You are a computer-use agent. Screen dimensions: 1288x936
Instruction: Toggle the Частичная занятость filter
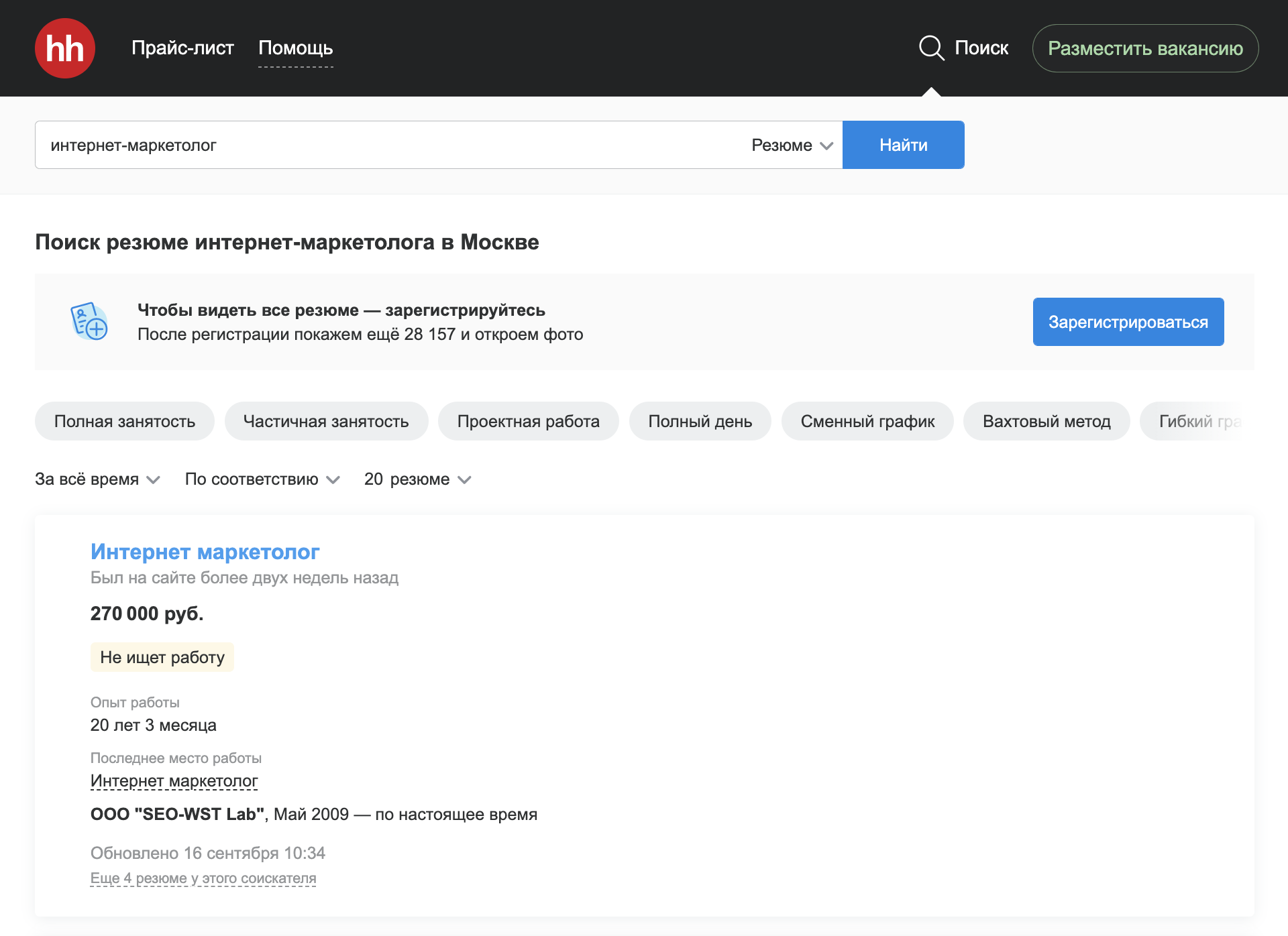[326, 421]
